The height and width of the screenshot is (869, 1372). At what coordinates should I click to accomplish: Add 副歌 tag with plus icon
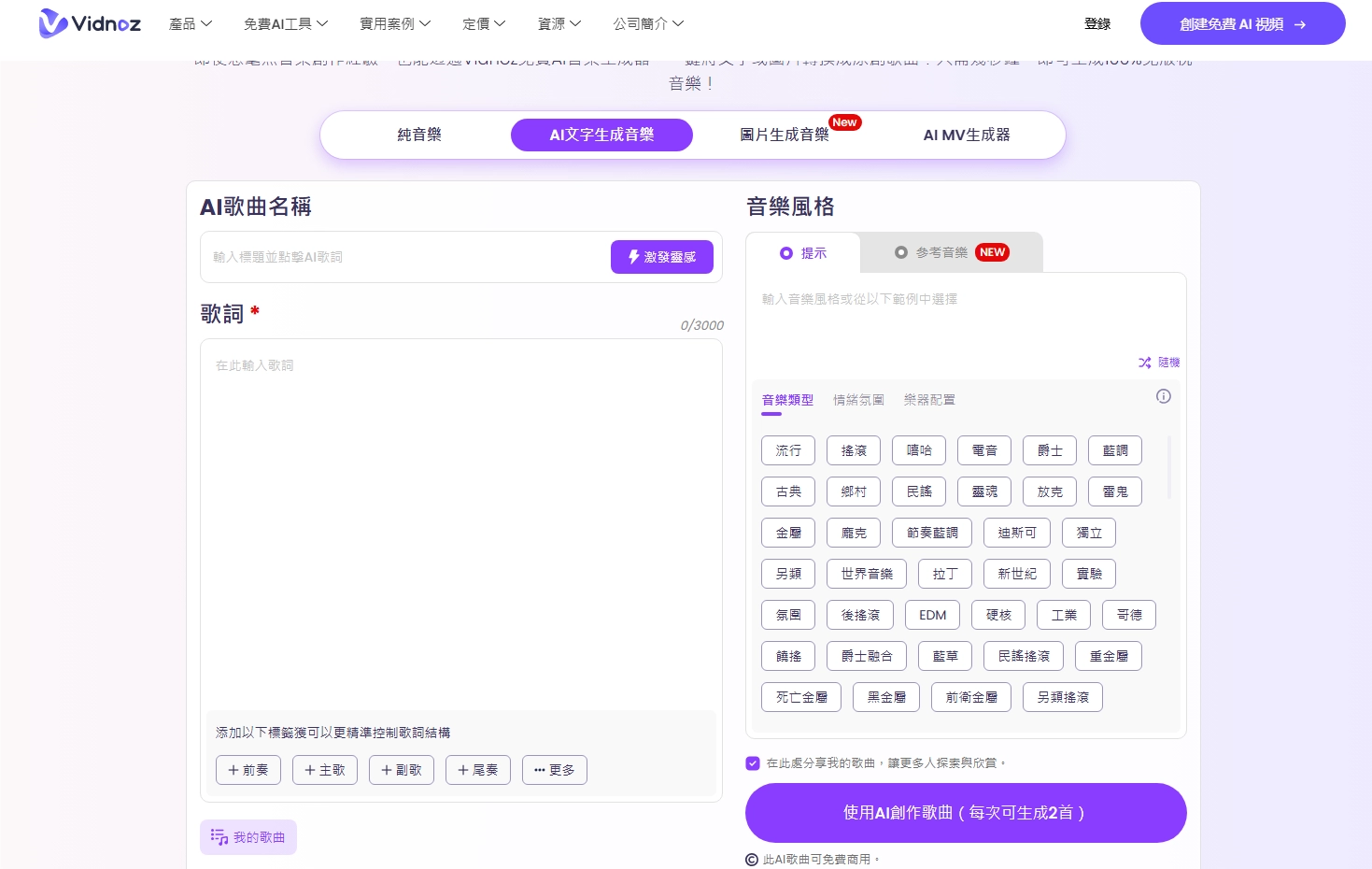401,770
